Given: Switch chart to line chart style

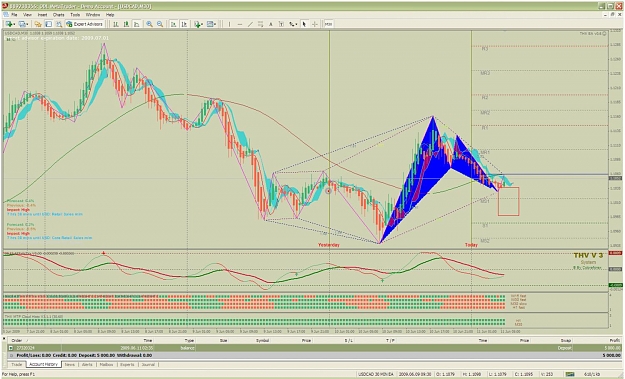Looking at the screenshot, I should pyautogui.click(x=137, y=24).
